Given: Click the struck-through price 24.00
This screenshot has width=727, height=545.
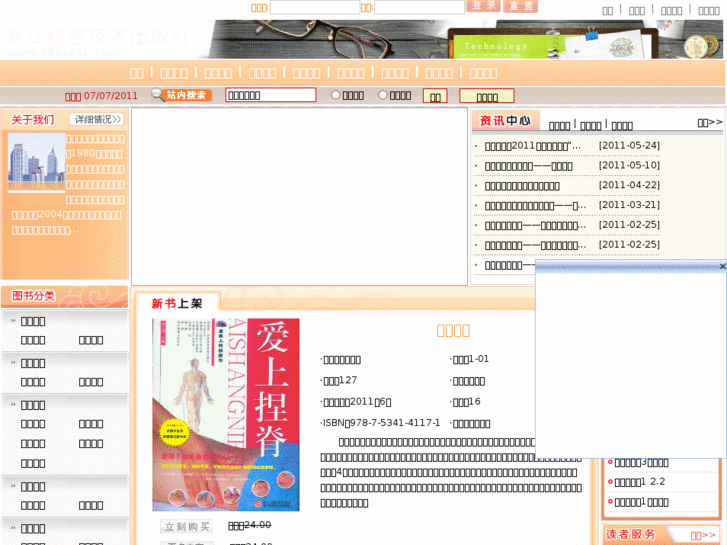Looking at the screenshot, I should coord(249,525).
